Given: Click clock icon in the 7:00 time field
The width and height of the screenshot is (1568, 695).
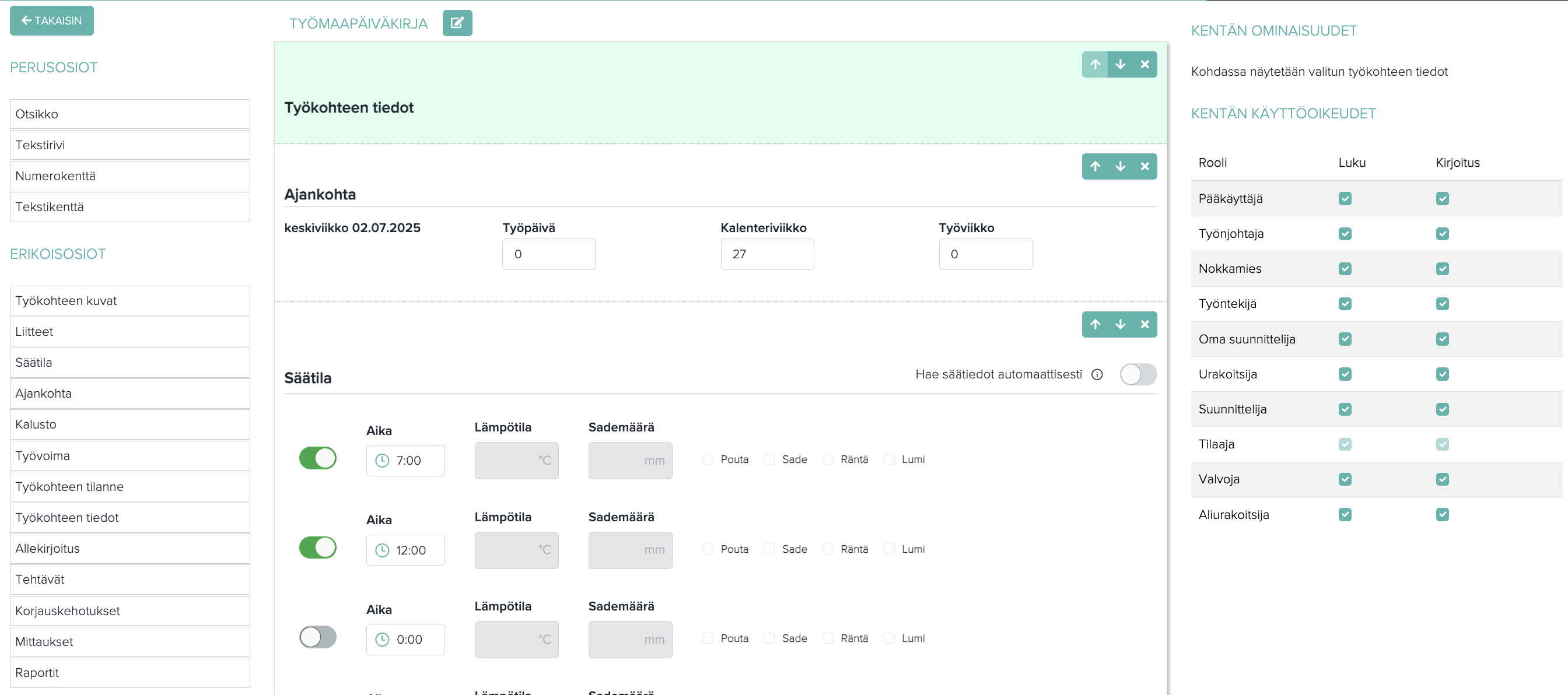Looking at the screenshot, I should (x=382, y=461).
